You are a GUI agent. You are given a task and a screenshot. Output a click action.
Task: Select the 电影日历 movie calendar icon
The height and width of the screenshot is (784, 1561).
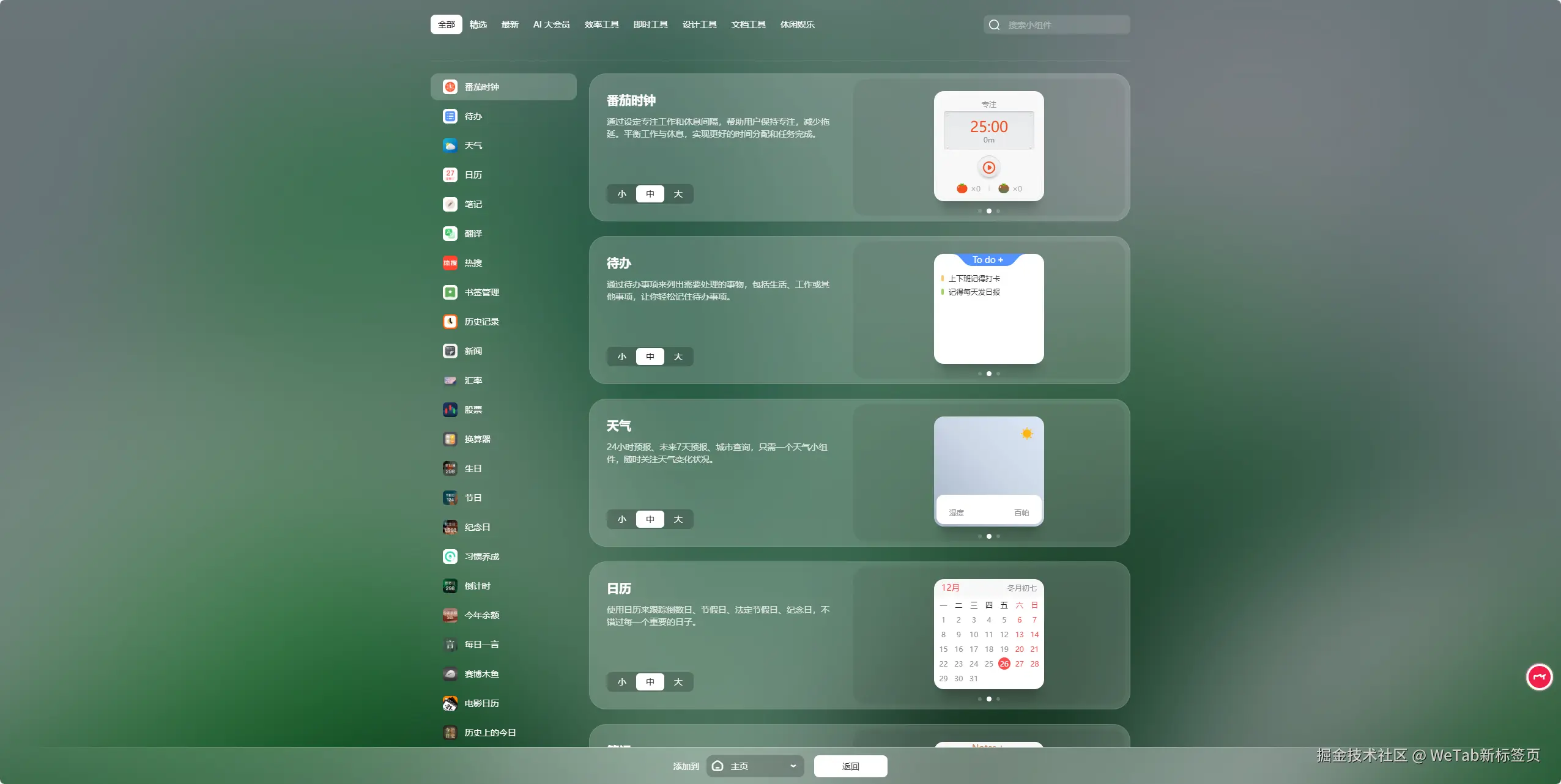pyautogui.click(x=450, y=703)
